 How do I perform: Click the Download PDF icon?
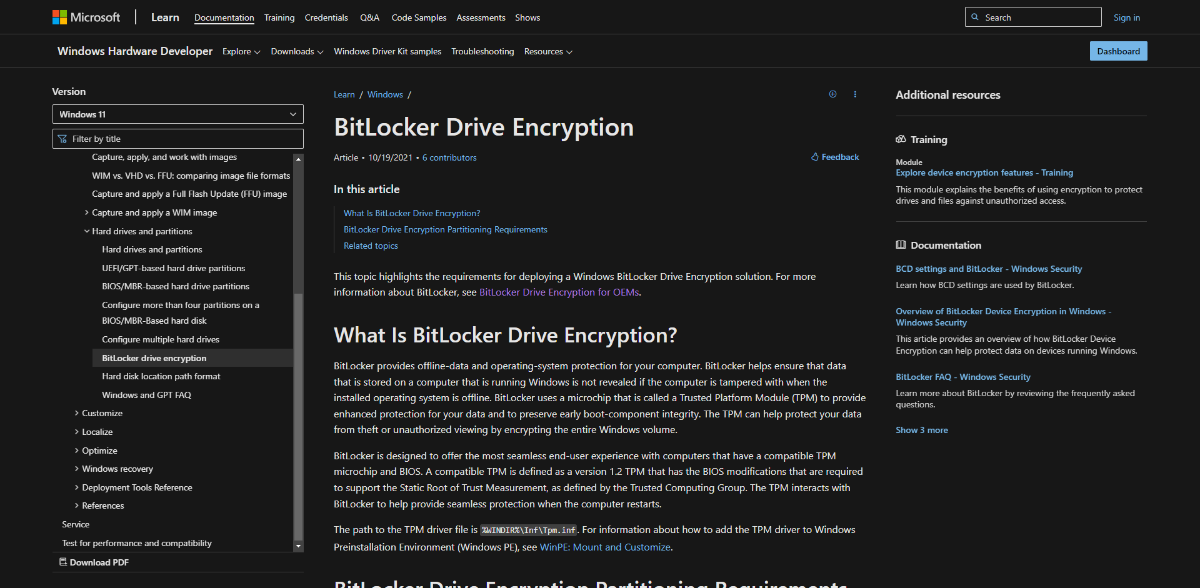pos(63,562)
